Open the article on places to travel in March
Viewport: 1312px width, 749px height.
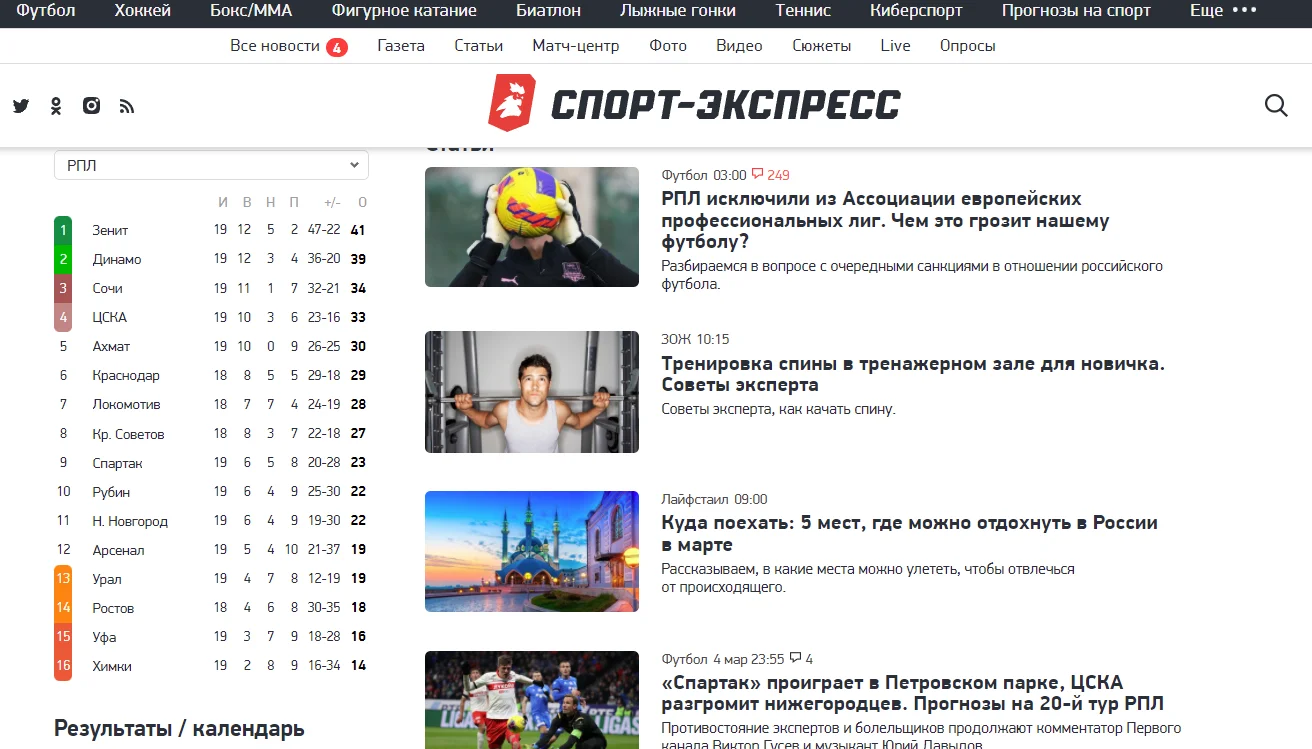tap(909, 533)
